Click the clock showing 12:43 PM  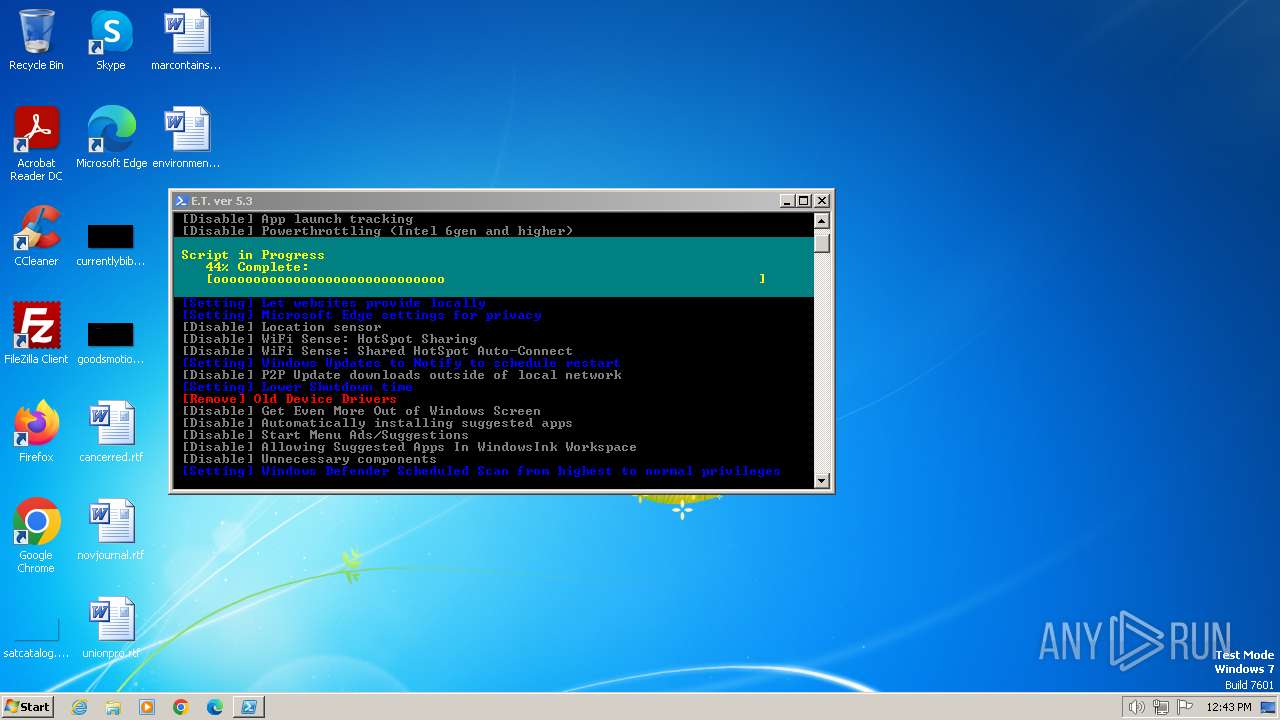(1229, 707)
